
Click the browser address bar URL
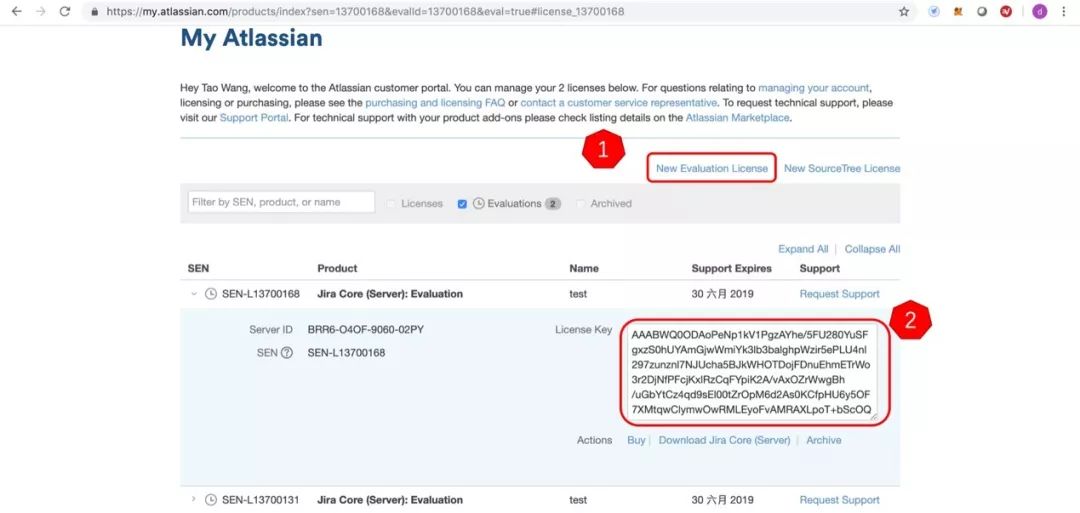(x=365, y=12)
